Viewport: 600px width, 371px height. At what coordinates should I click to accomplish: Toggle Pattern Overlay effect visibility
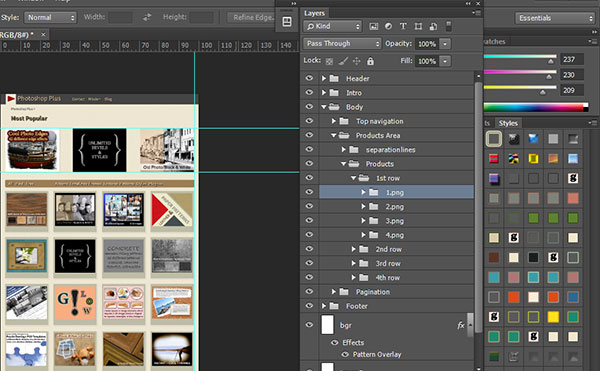(x=345, y=355)
